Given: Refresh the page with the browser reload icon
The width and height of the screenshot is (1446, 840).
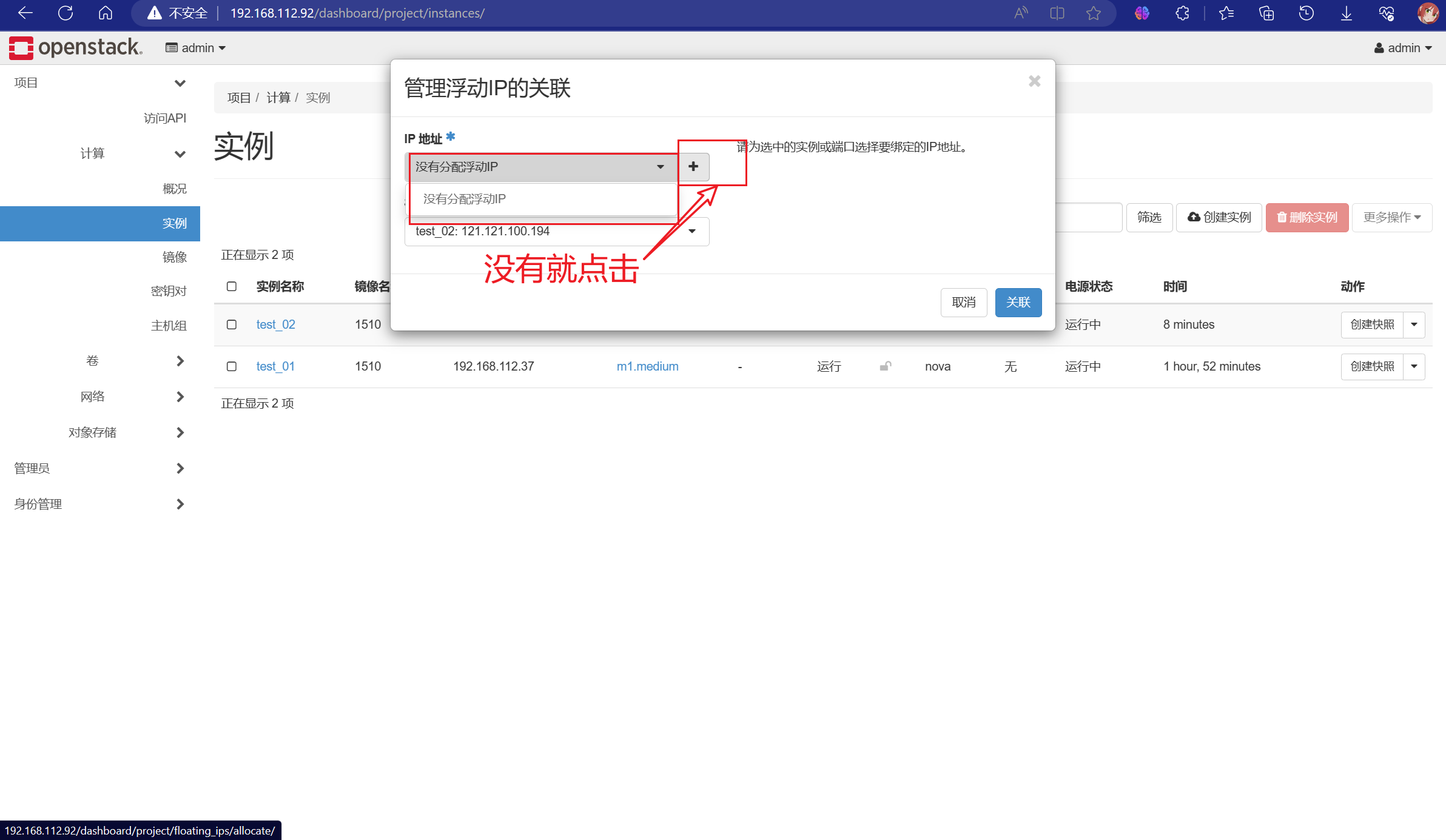Looking at the screenshot, I should tap(65, 13).
